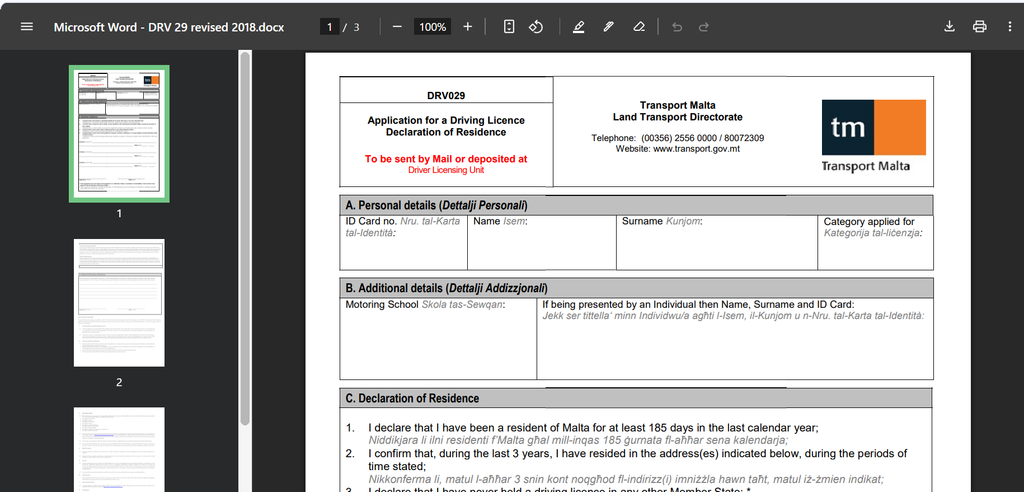Zoom out with the minus button
This screenshot has width=1024, height=492.
(397, 27)
